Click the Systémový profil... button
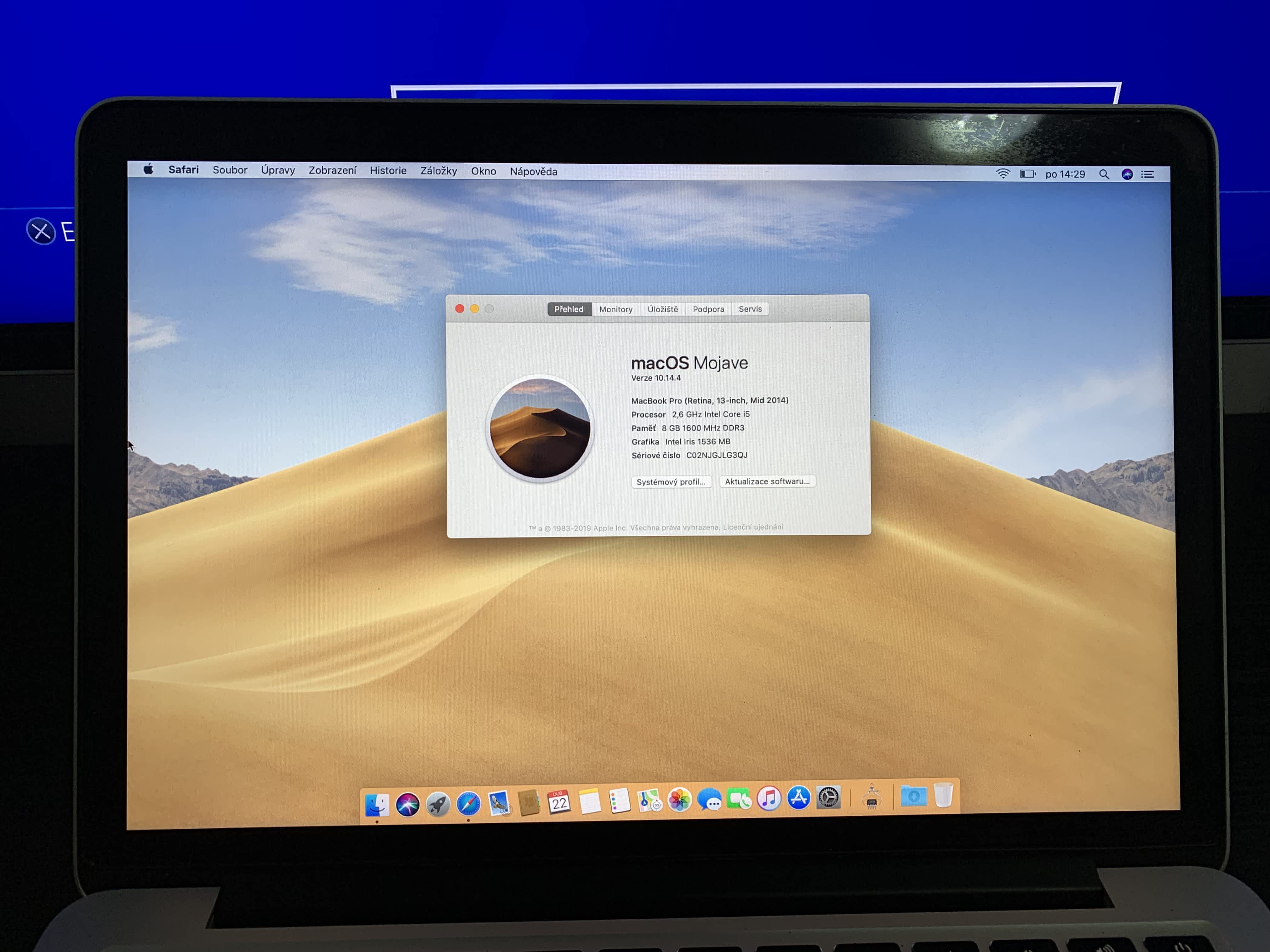1270x952 pixels. (x=671, y=482)
